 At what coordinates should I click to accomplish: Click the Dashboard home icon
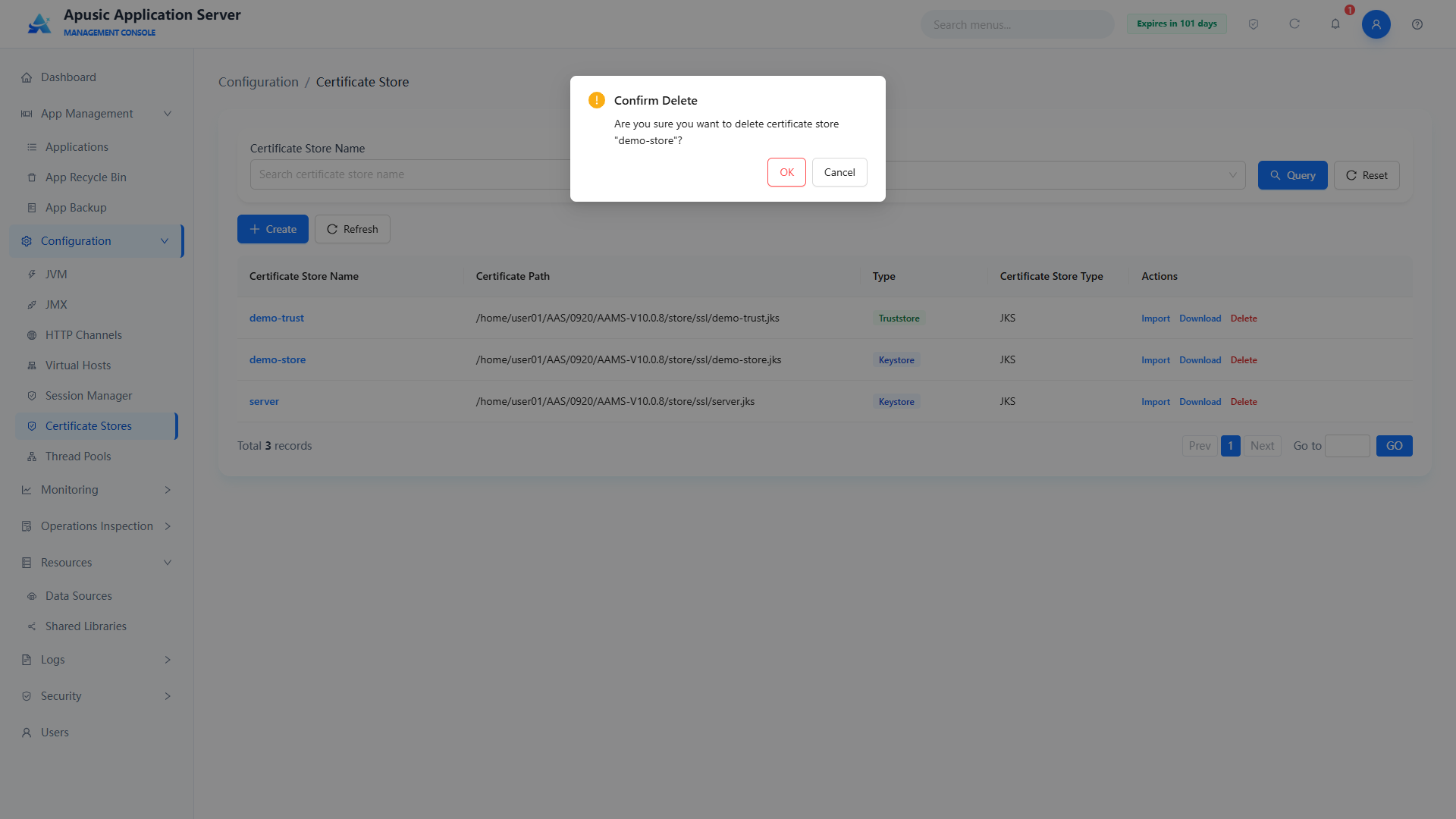pos(27,77)
